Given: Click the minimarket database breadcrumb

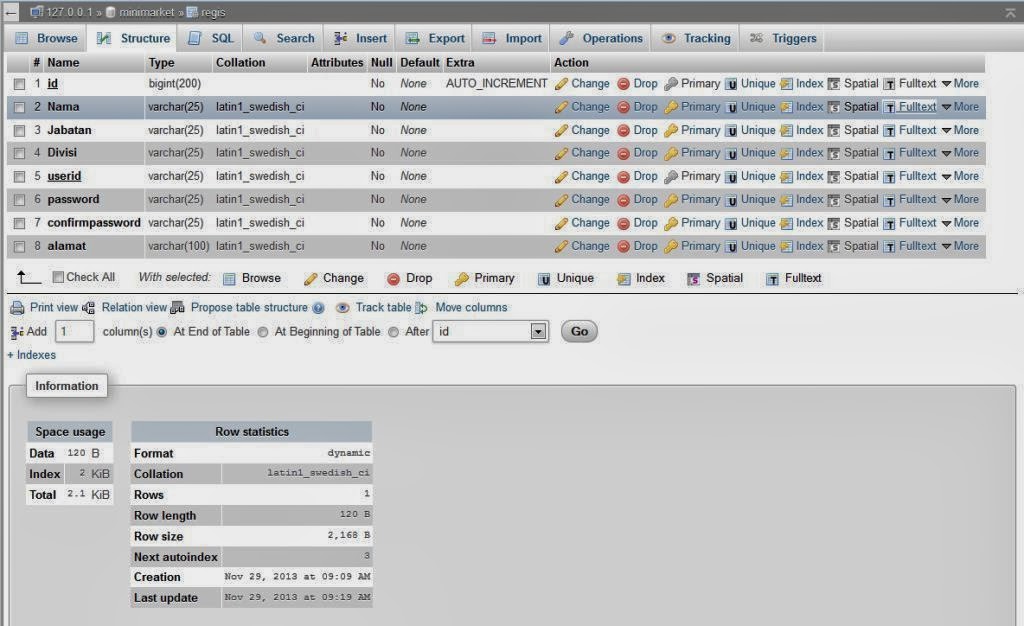Looking at the screenshot, I should (146, 12).
